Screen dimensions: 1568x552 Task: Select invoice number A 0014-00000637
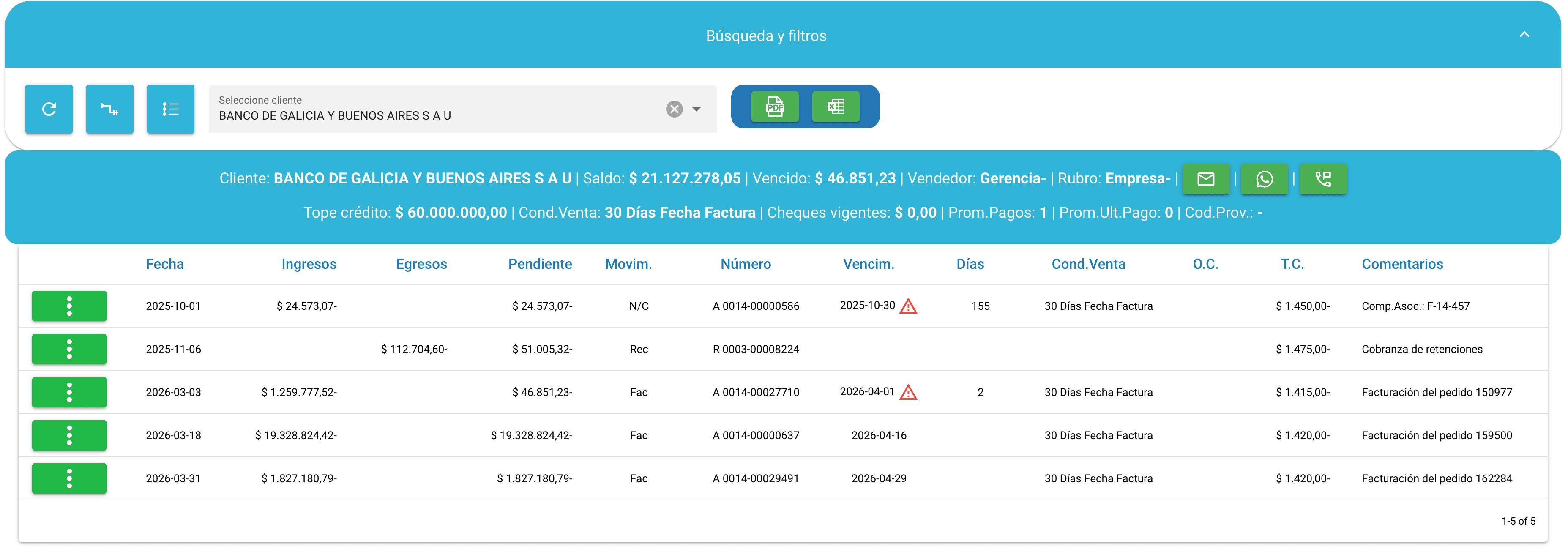(x=755, y=435)
